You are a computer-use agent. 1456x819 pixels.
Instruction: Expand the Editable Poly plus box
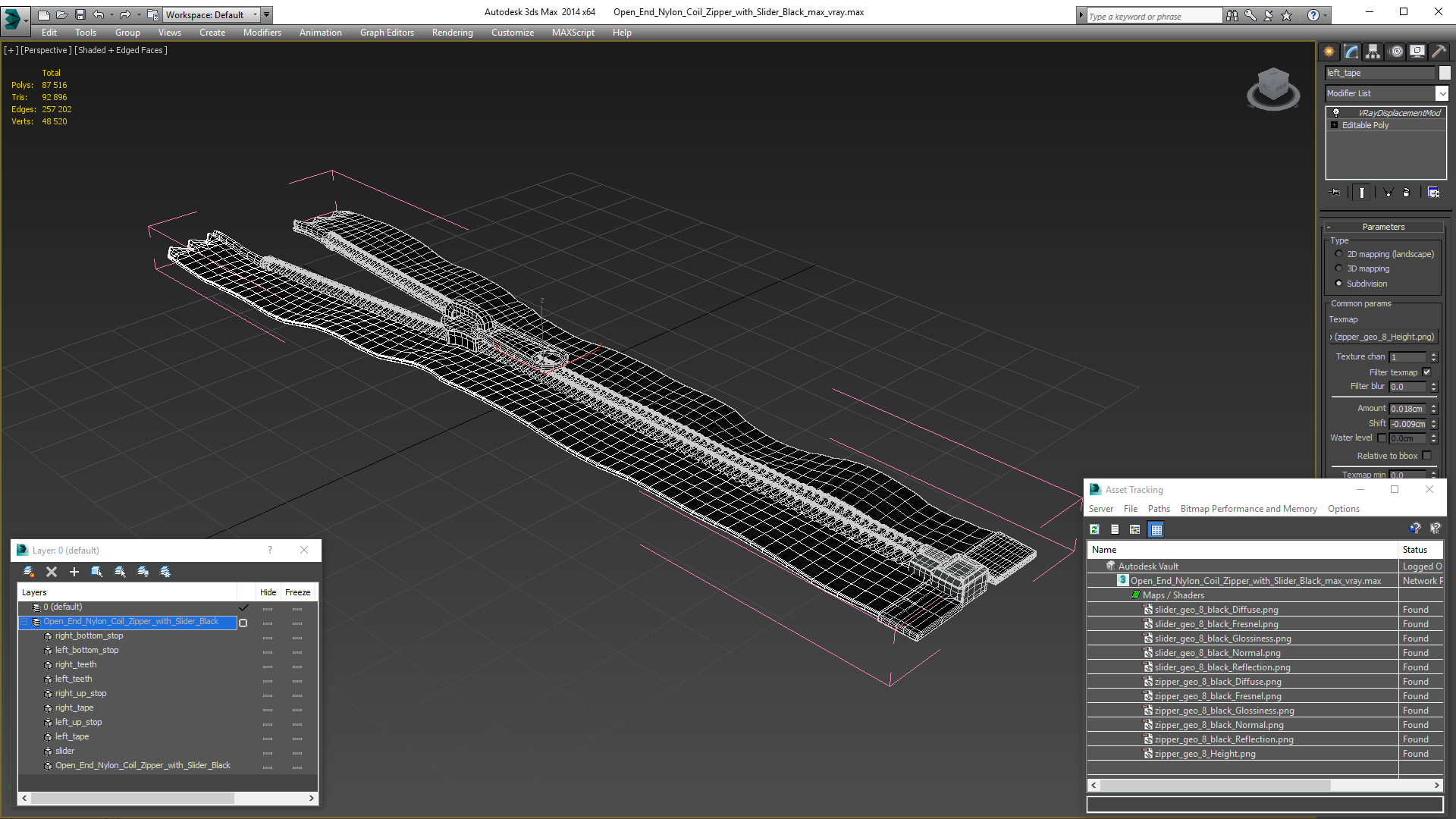(x=1334, y=125)
